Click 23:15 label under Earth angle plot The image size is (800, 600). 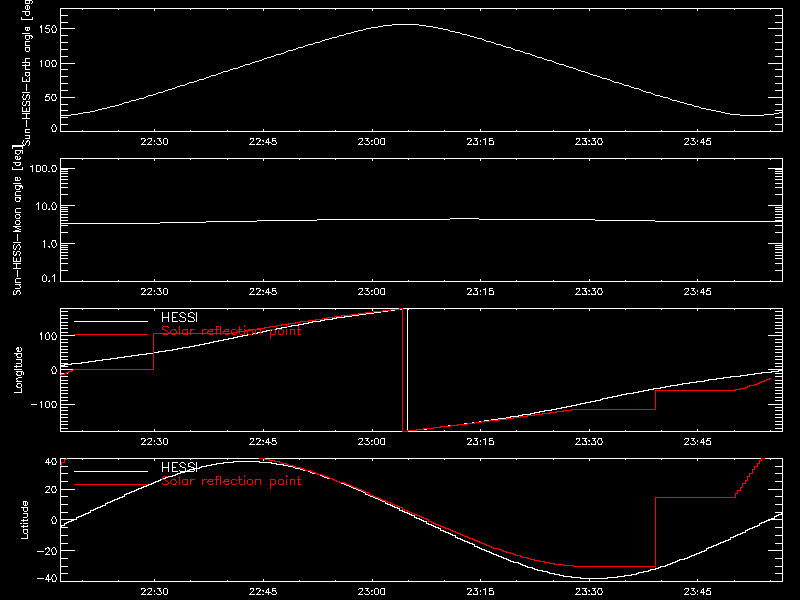[480, 142]
